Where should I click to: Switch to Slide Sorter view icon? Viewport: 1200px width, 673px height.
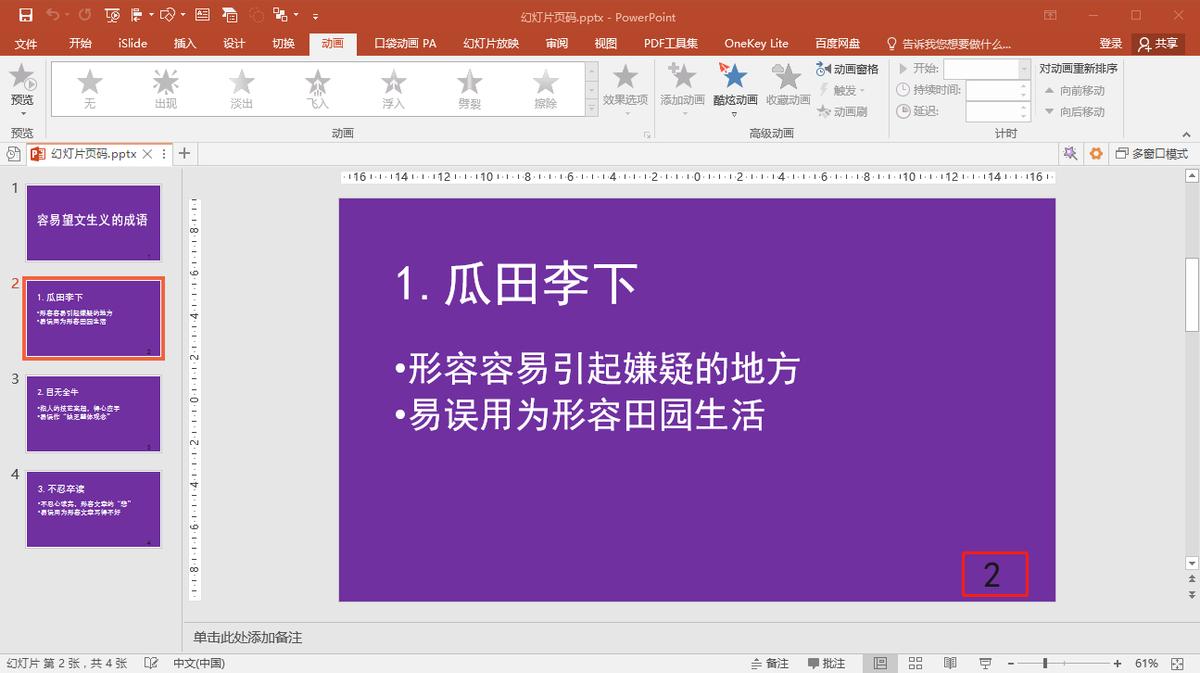coord(915,663)
